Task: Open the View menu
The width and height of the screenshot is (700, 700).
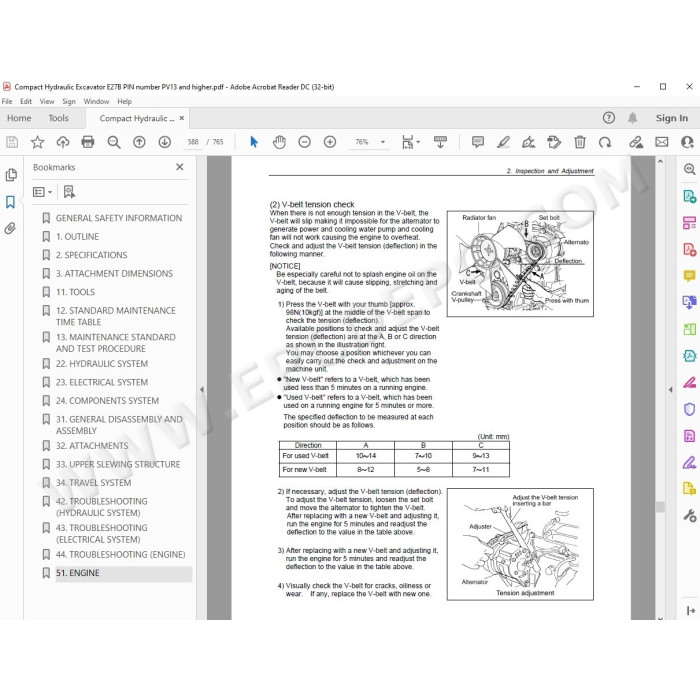Action: (47, 101)
